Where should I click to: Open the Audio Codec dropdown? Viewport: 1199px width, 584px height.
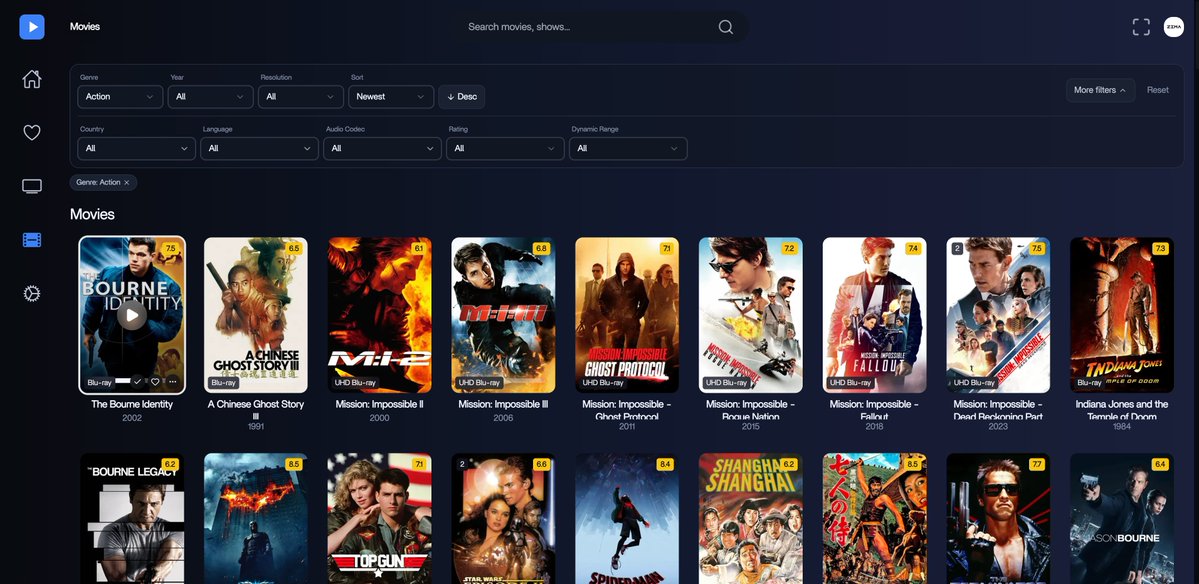[x=382, y=148]
